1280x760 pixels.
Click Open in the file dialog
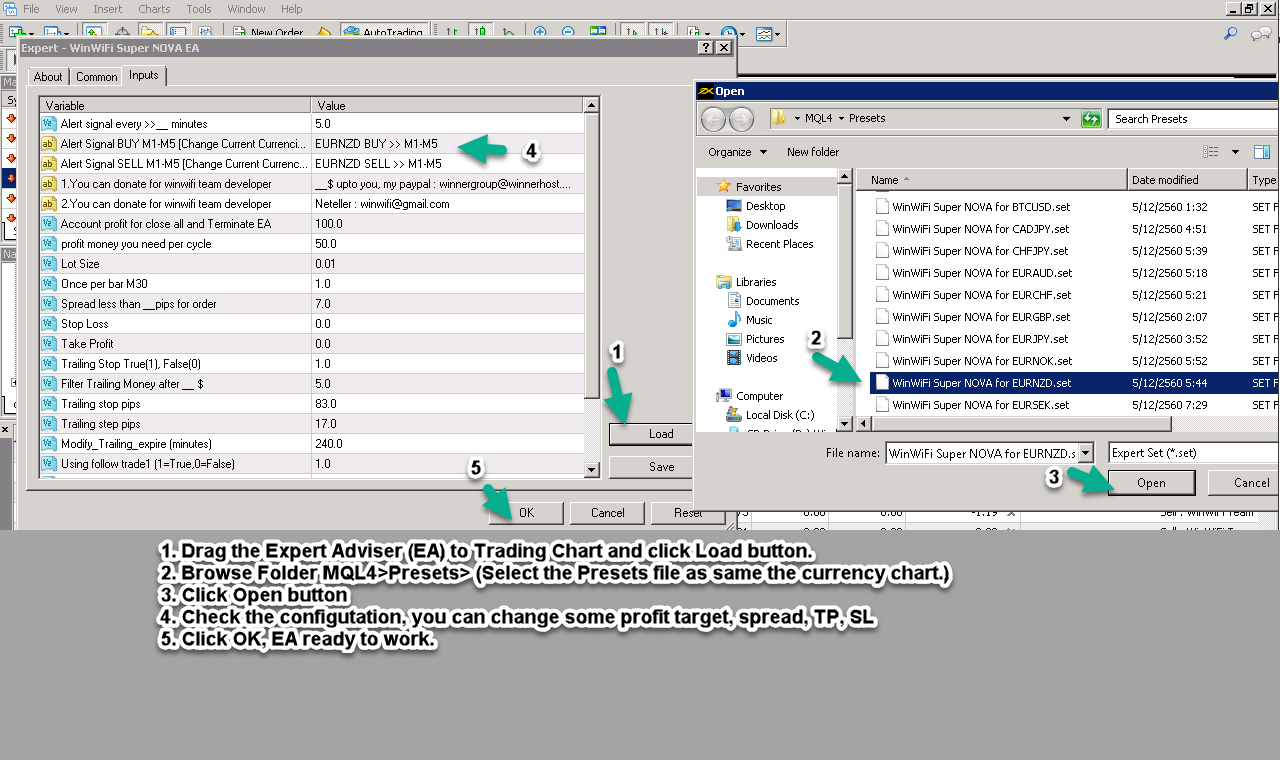pyautogui.click(x=1151, y=483)
